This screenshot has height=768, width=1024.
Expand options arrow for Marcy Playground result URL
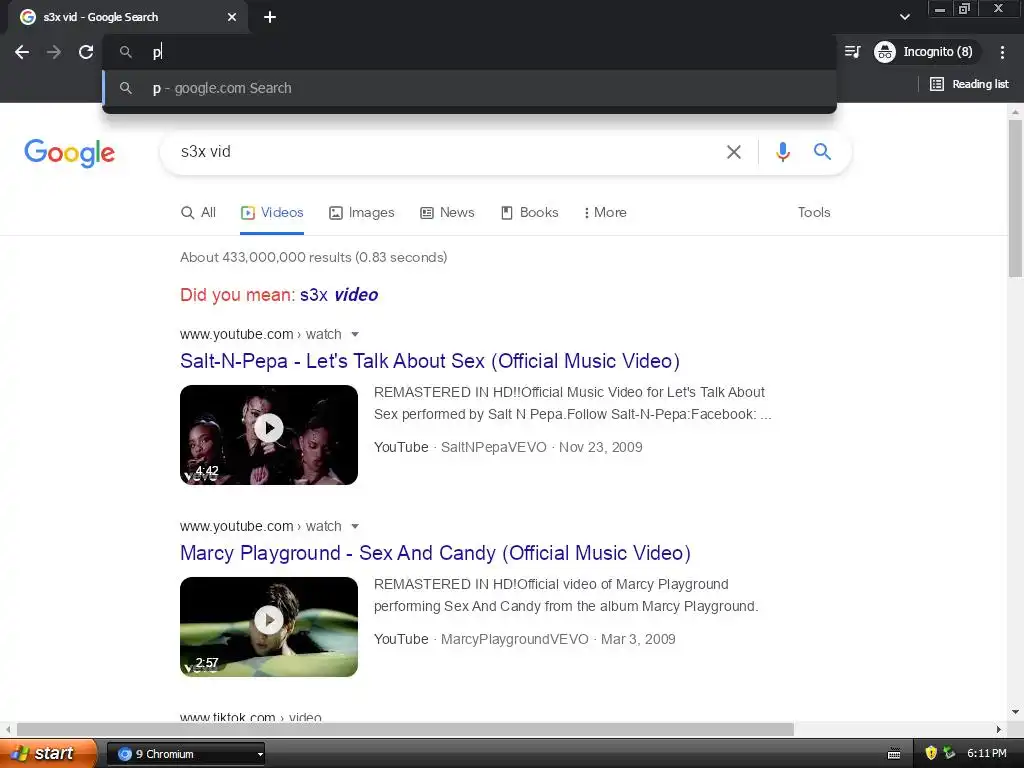pos(355,526)
